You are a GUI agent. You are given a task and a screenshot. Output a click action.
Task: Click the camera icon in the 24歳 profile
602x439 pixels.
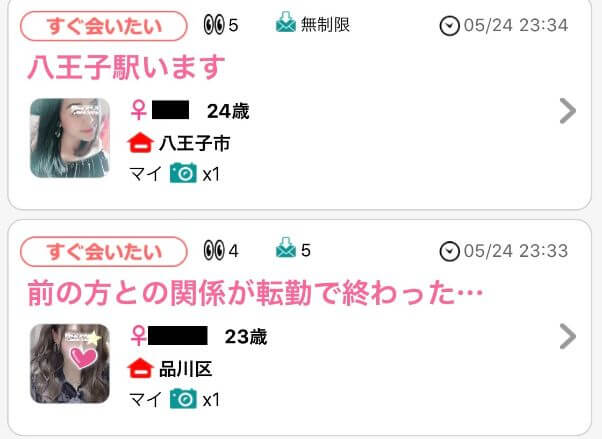point(183,173)
